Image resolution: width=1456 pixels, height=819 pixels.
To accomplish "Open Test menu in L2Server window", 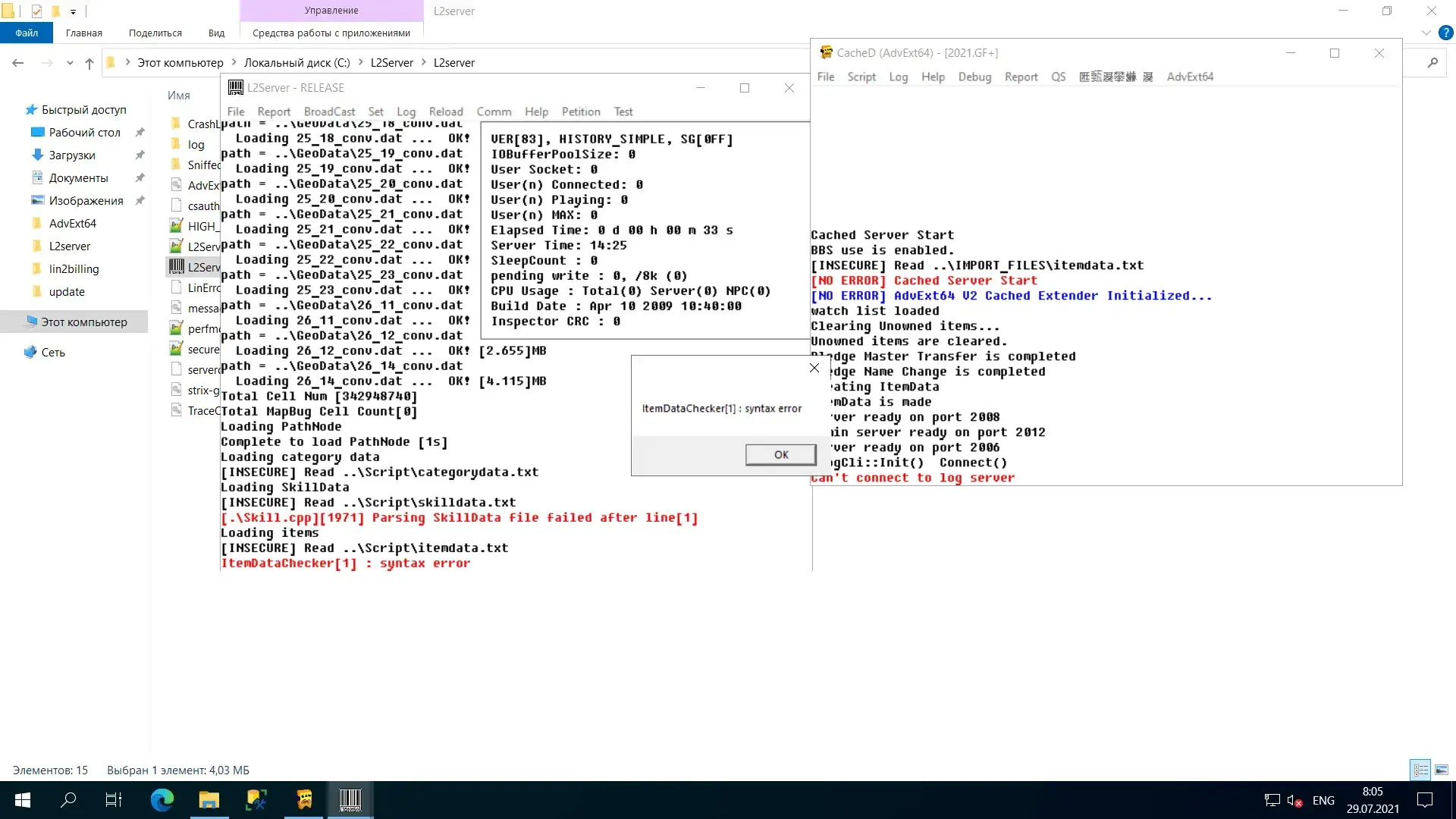I will point(623,111).
